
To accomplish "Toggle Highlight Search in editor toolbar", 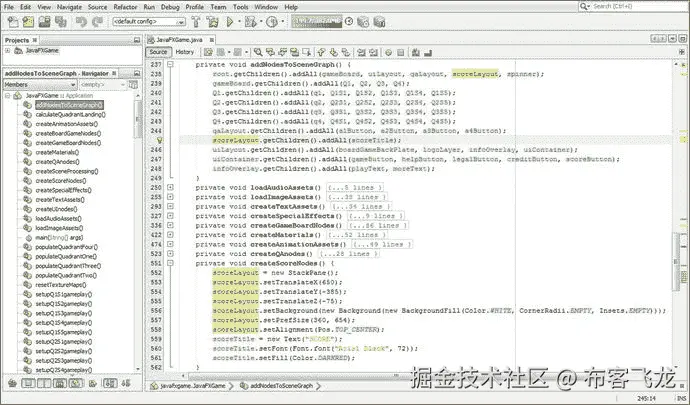I will [294, 52].
